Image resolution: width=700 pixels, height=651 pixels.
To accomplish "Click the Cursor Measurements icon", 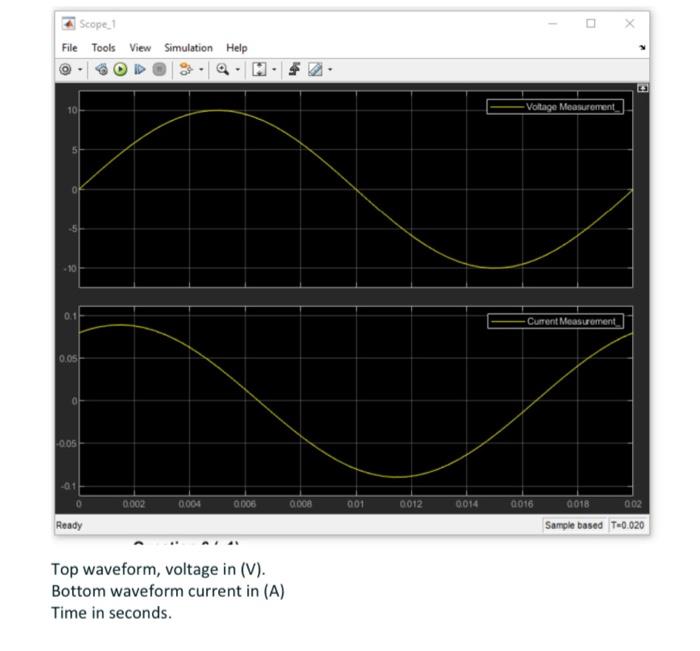I will [315, 70].
